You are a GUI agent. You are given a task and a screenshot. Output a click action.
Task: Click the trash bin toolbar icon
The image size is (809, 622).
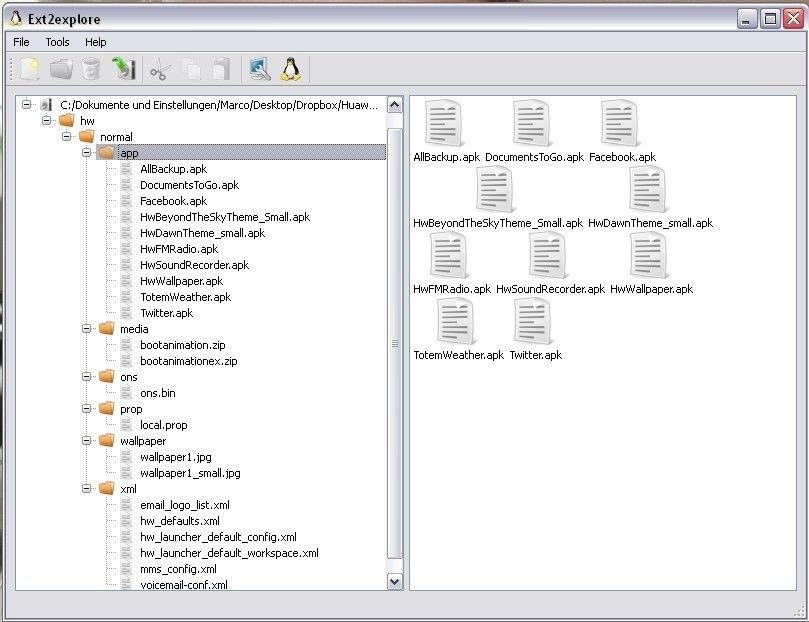[x=91, y=69]
